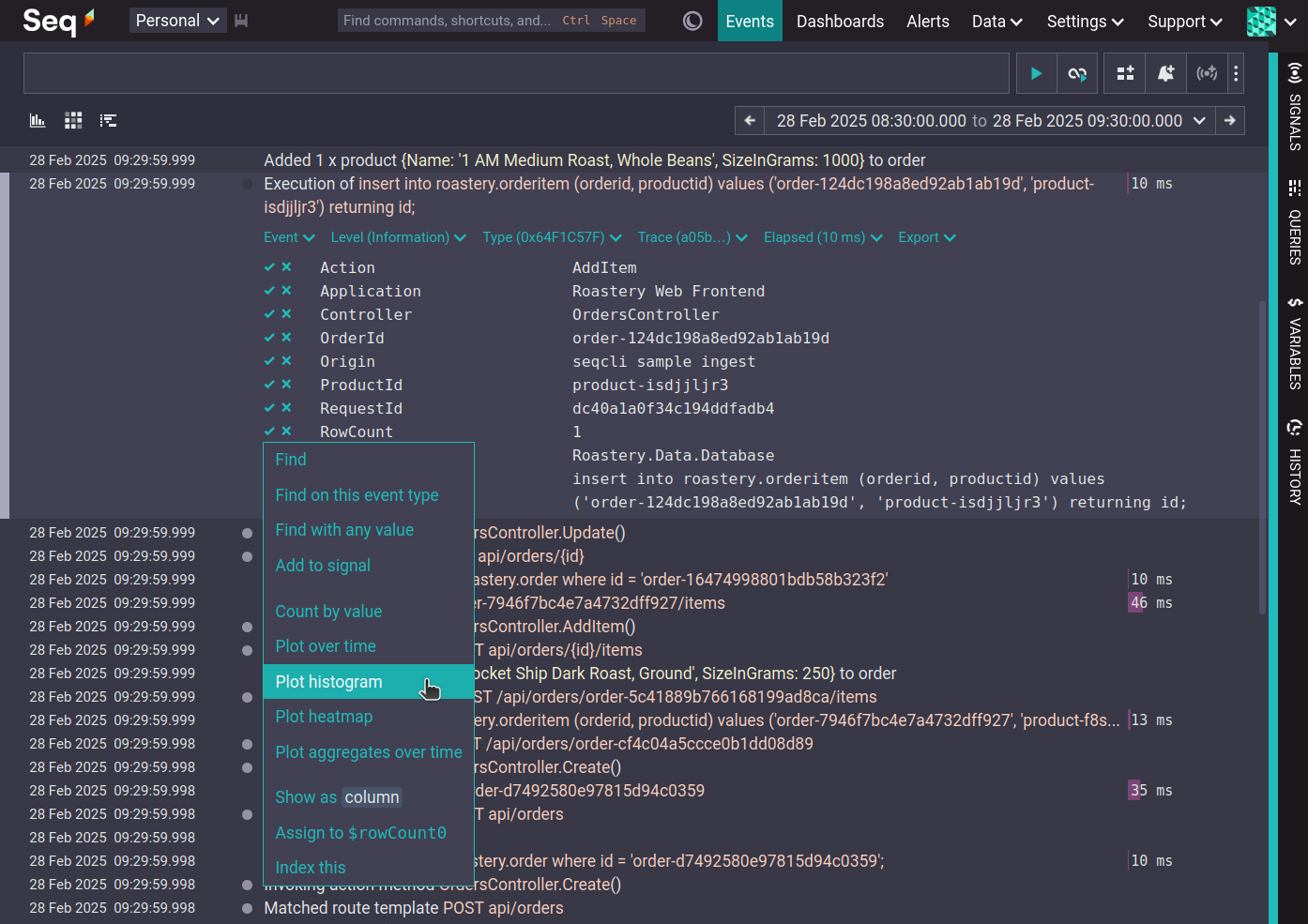Open the date range dropdown chevron
The height and width of the screenshot is (924, 1308).
pos(1199,120)
